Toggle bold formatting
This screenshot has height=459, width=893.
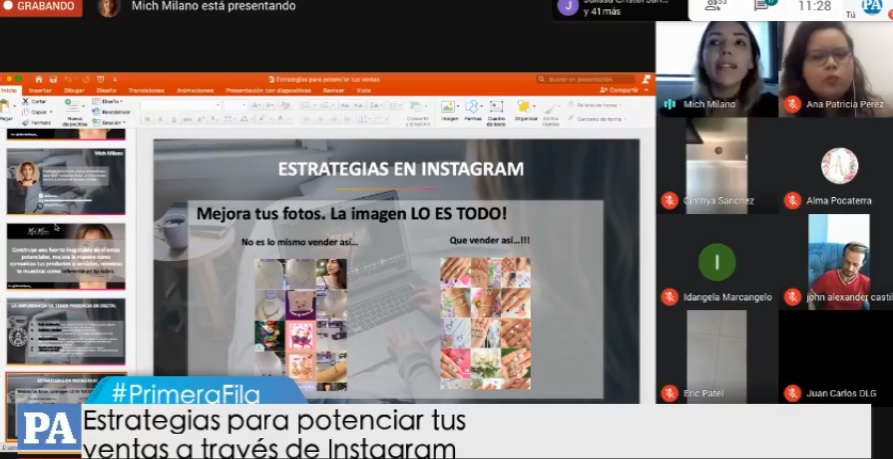[x=148, y=119]
